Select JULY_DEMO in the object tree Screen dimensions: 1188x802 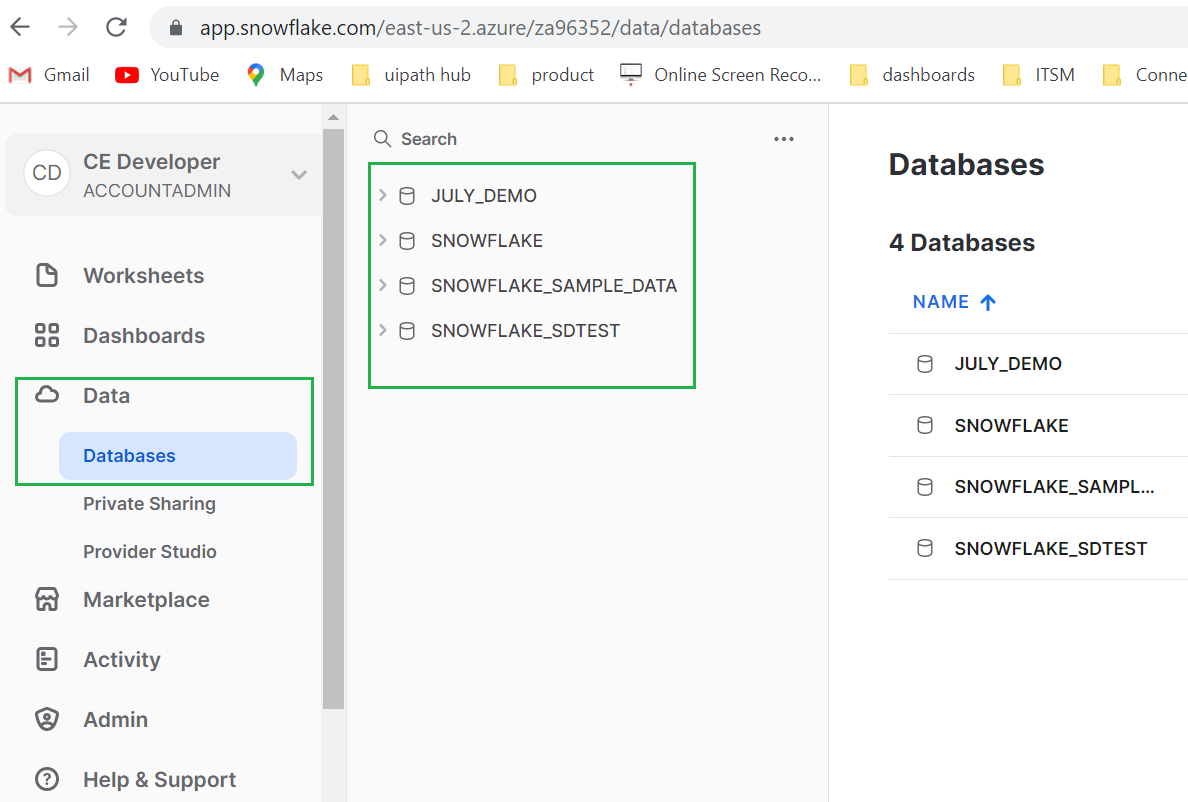pos(483,196)
